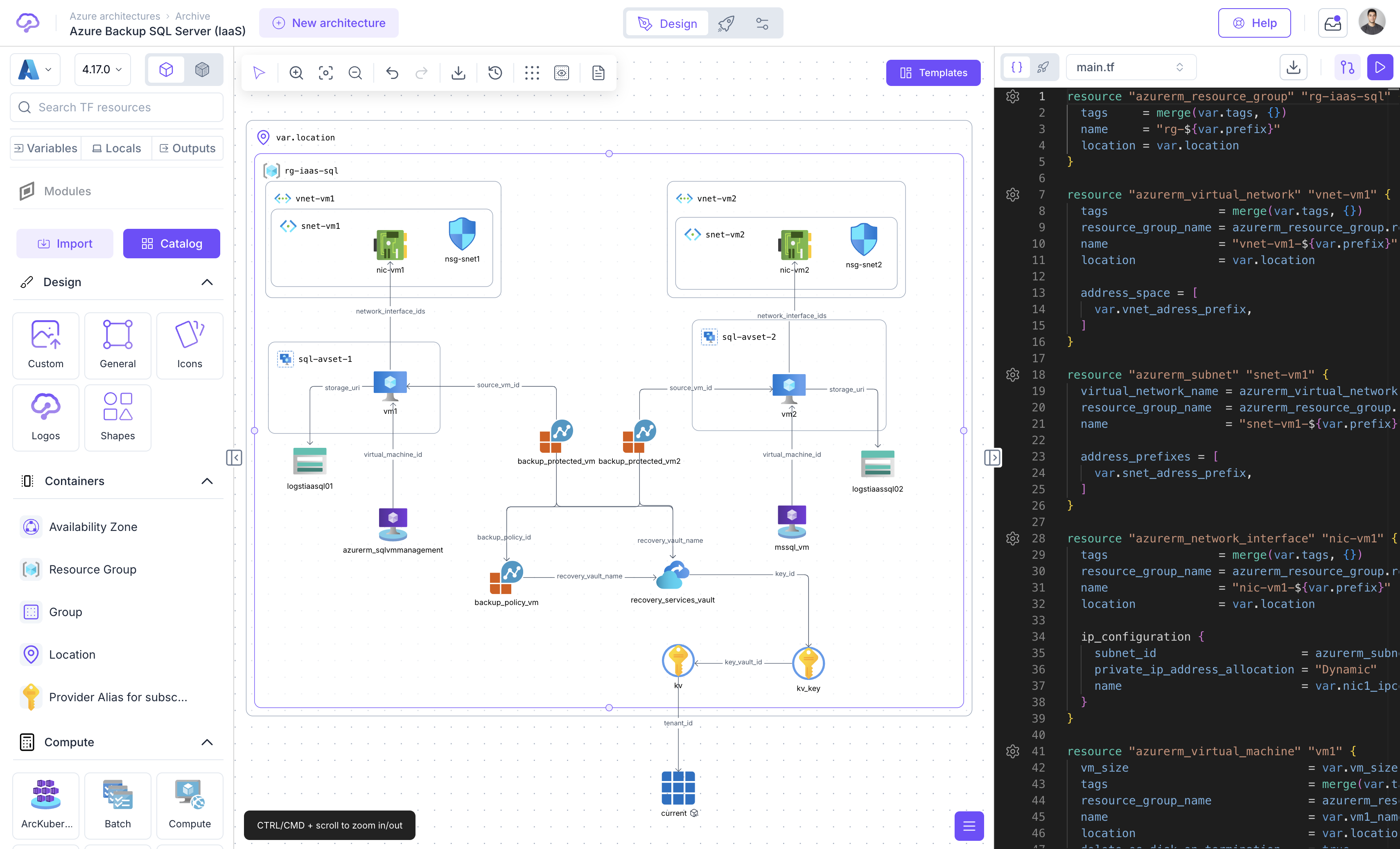This screenshot has height=849, width=1400.
Task: Select the Availability Zone container
Action: pyautogui.click(x=93, y=526)
